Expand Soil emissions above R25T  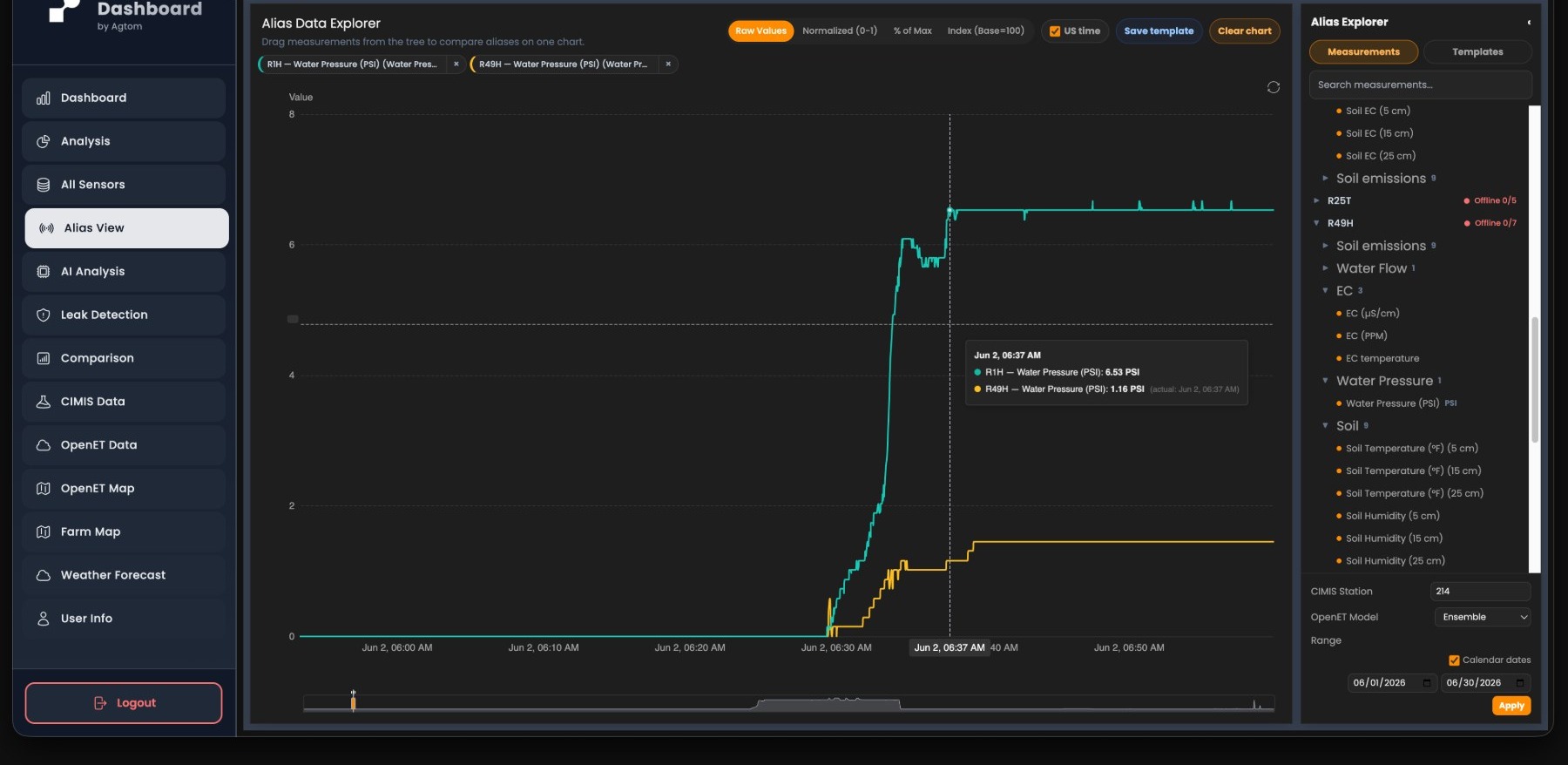(1326, 179)
